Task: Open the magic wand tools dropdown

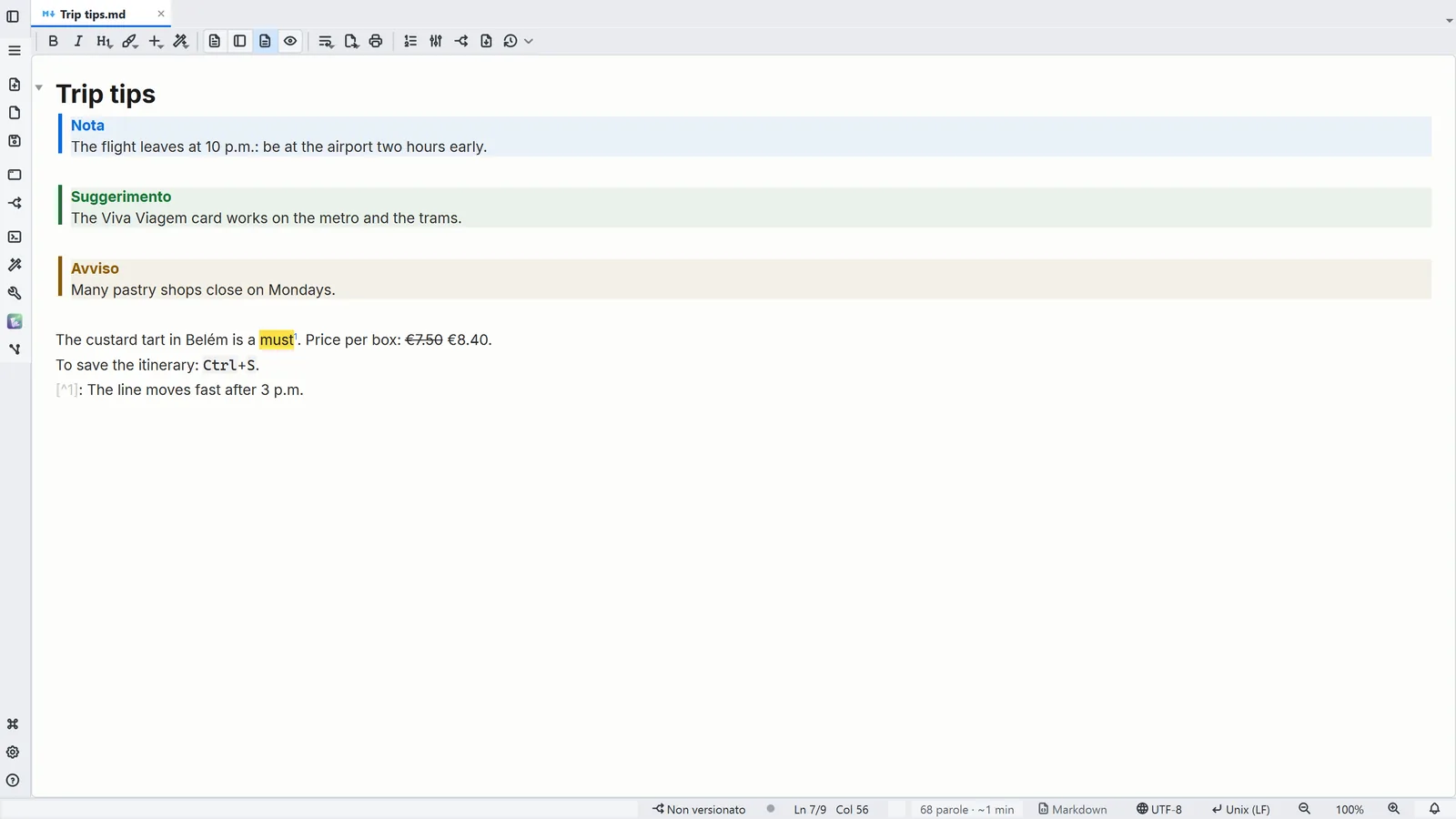Action: tap(181, 41)
